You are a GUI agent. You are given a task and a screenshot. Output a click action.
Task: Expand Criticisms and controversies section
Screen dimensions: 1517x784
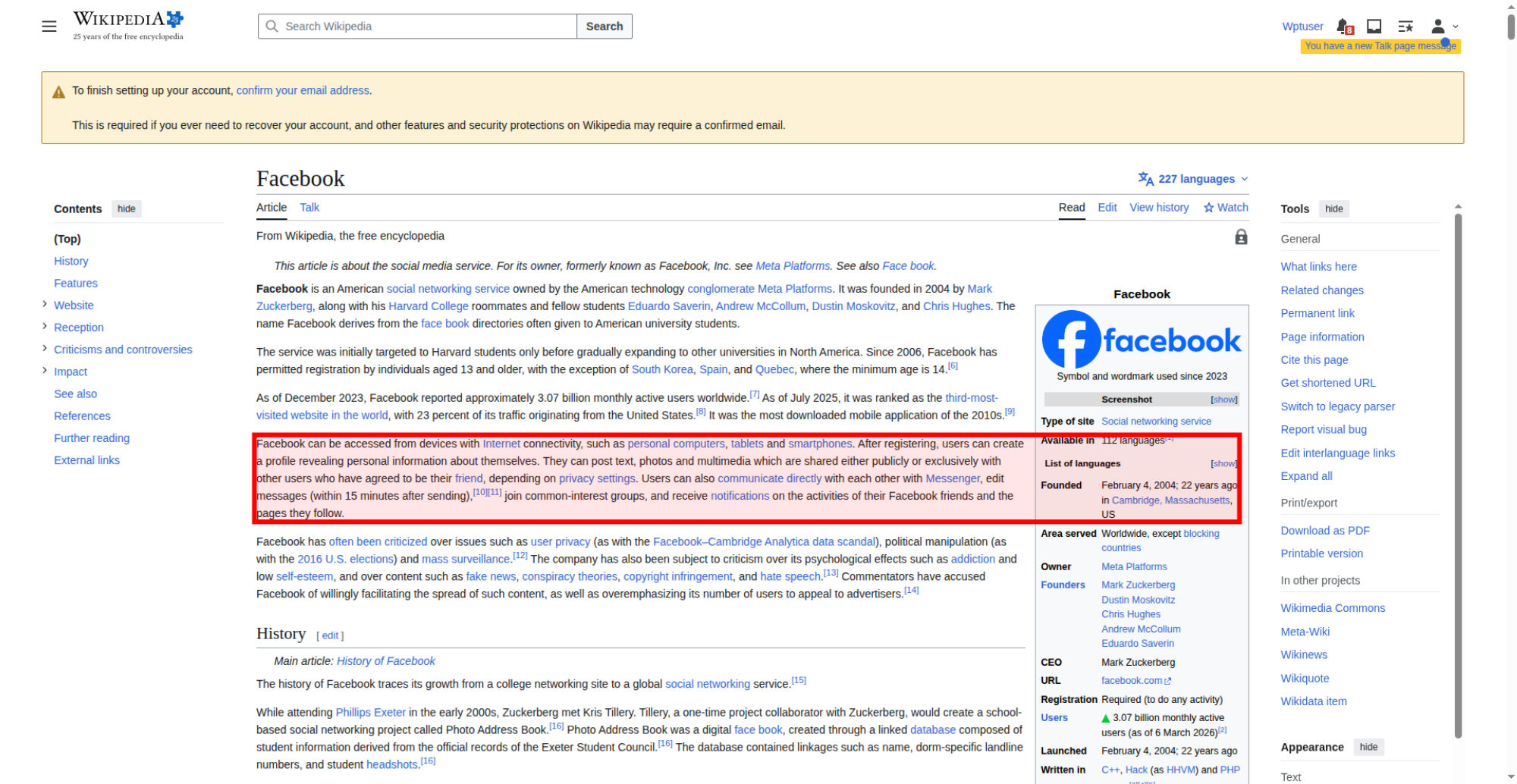tap(45, 349)
